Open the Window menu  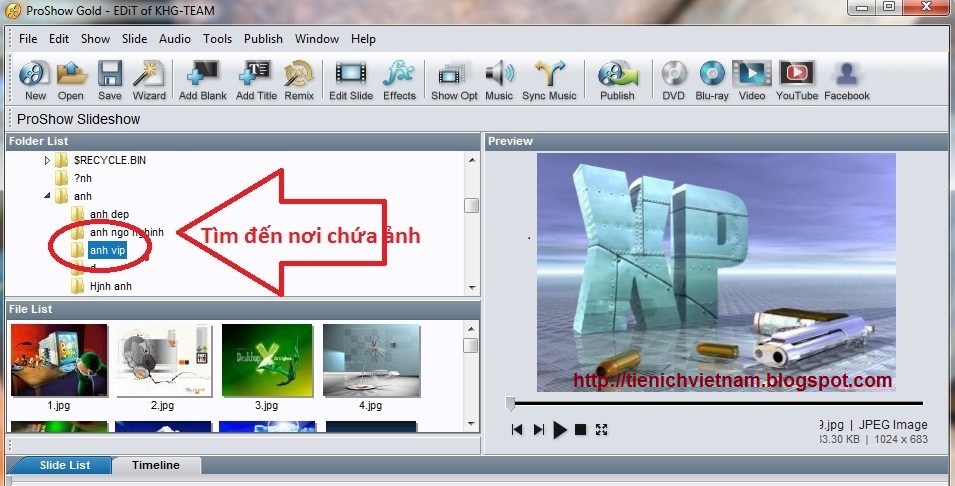317,39
